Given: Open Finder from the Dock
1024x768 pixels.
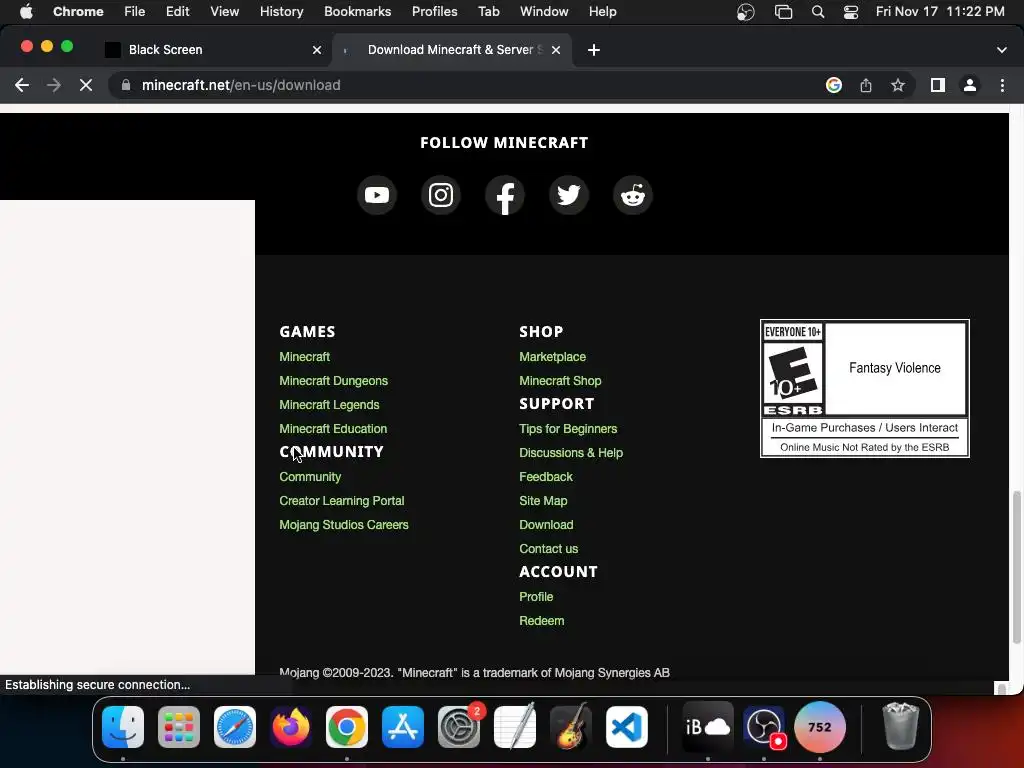Looking at the screenshot, I should coord(123,727).
